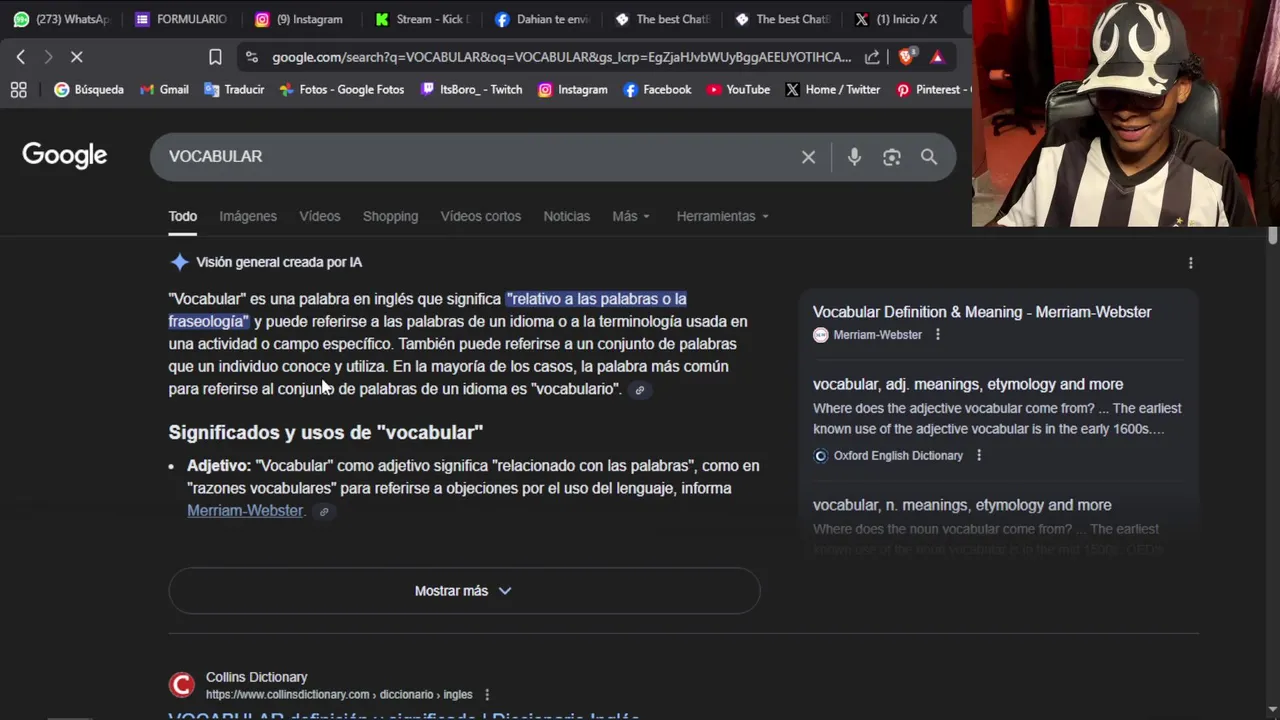
Task: Expand the Herramientas dropdown
Action: point(723,216)
